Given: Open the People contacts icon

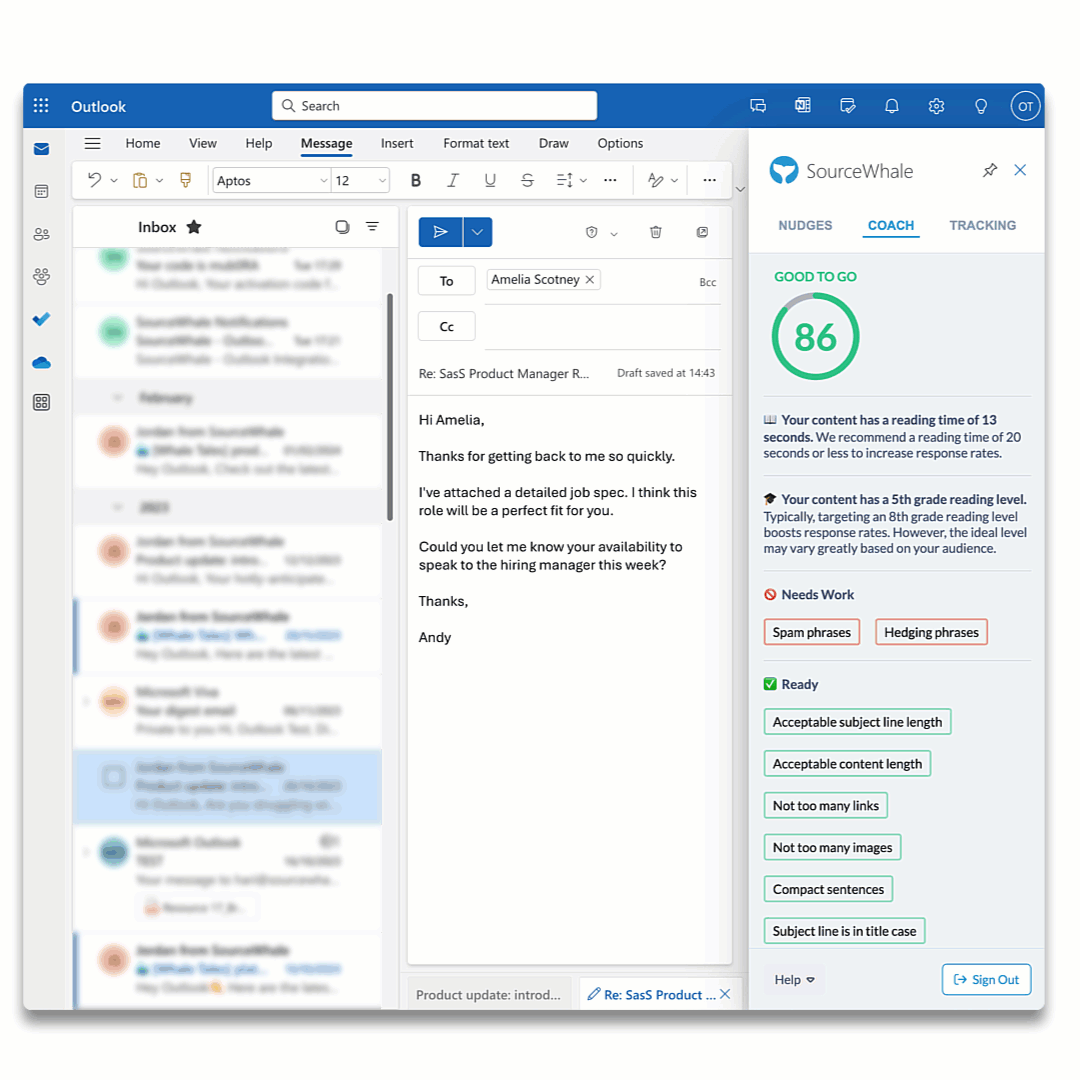Looking at the screenshot, I should [41, 234].
